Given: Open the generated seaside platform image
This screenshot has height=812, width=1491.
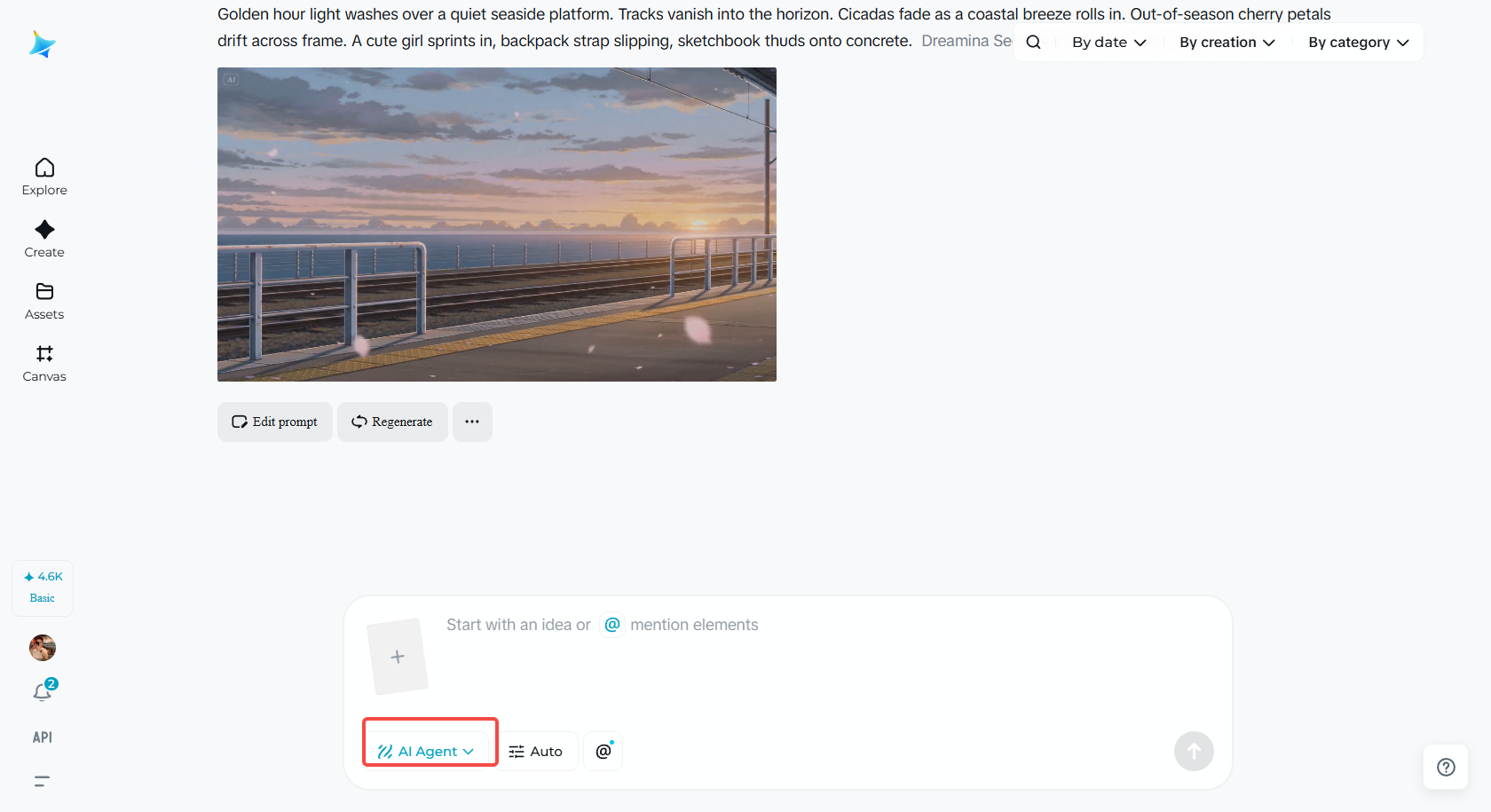Looking at the screenshot, I should (x=497, y=225).
